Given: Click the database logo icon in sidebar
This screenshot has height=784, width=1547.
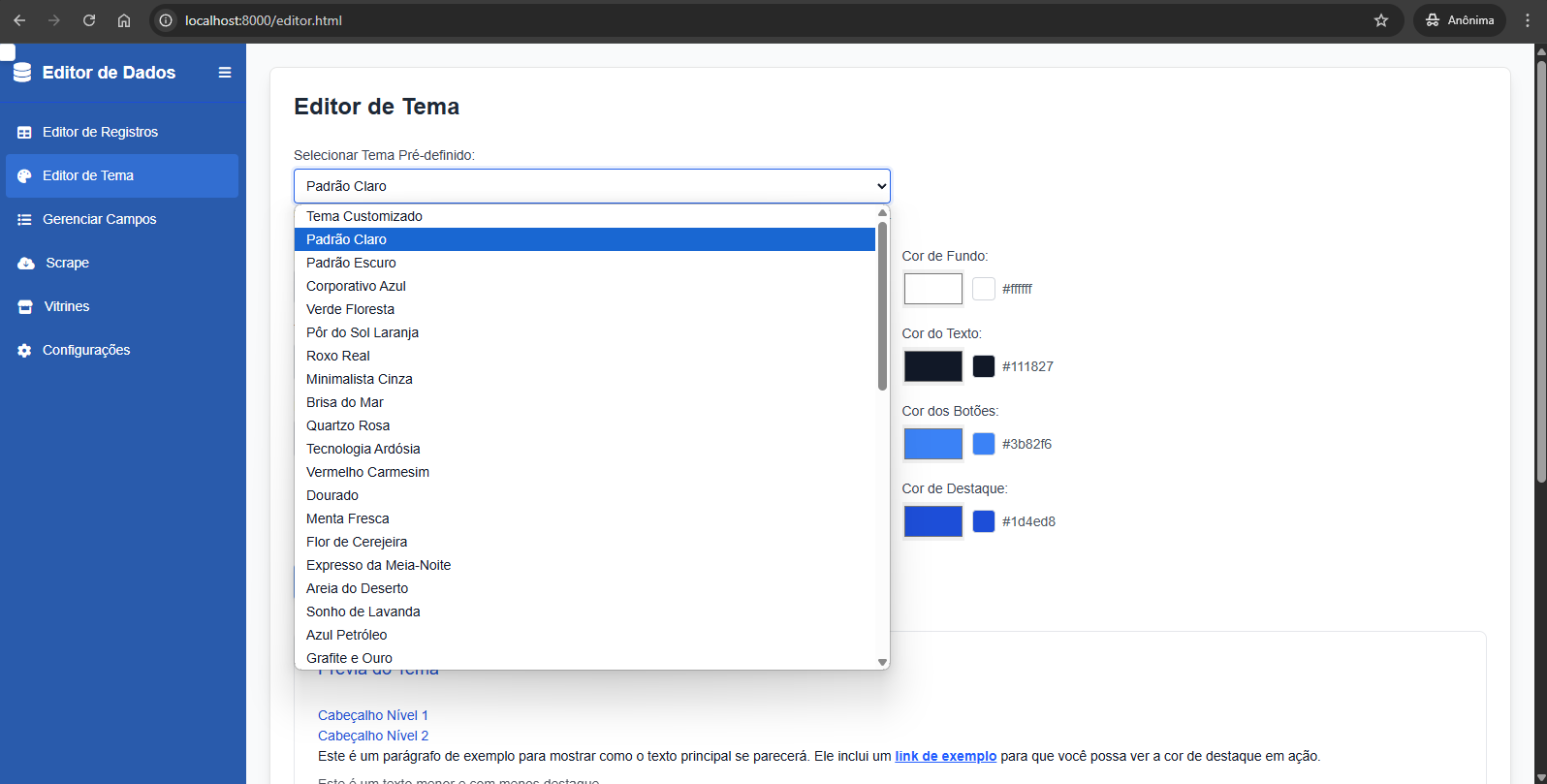Looking at the screenshot, I should point(22,73).
